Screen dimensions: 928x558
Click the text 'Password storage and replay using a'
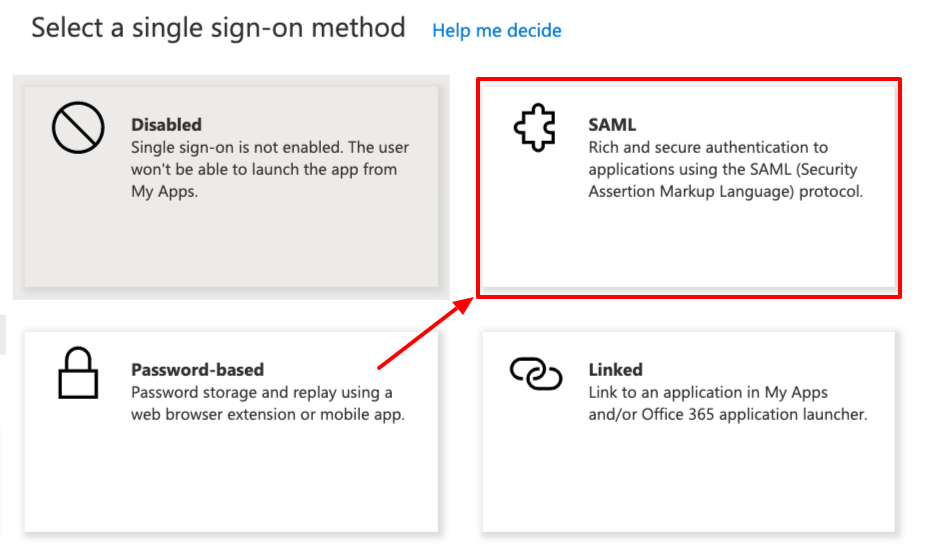coord(262,392)
